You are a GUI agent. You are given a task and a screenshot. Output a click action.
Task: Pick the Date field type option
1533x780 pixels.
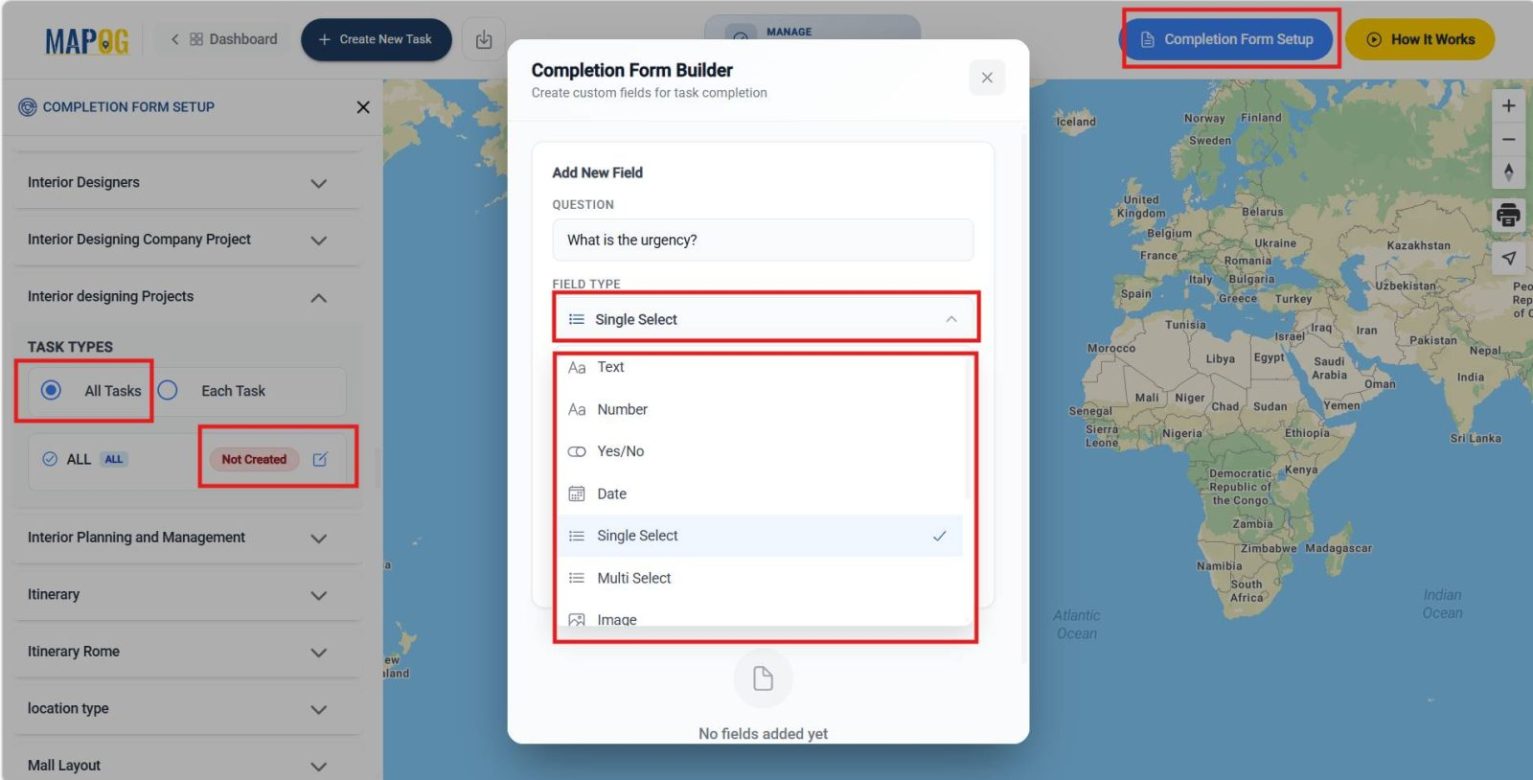click(x=611, y=494)
